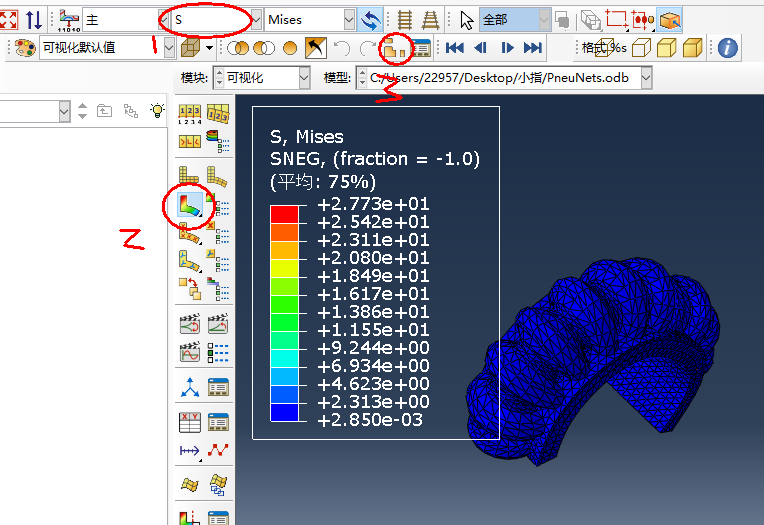Expand the Mises invariant dropdown
Image resolution: width=764 pixels, height=525 pixels.
click(x=348, y=20)
